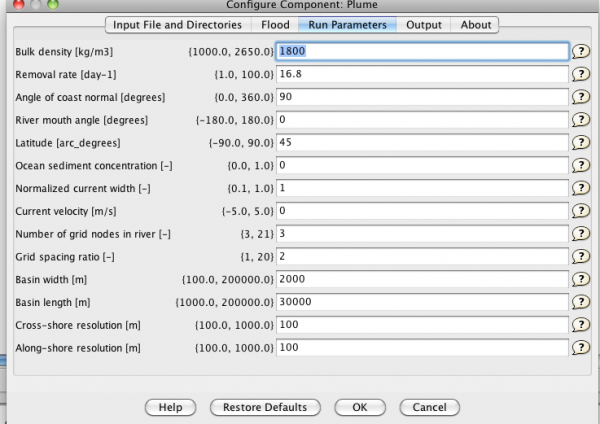Click help icon for Grid spacing ratio

[x=579, y=256]
